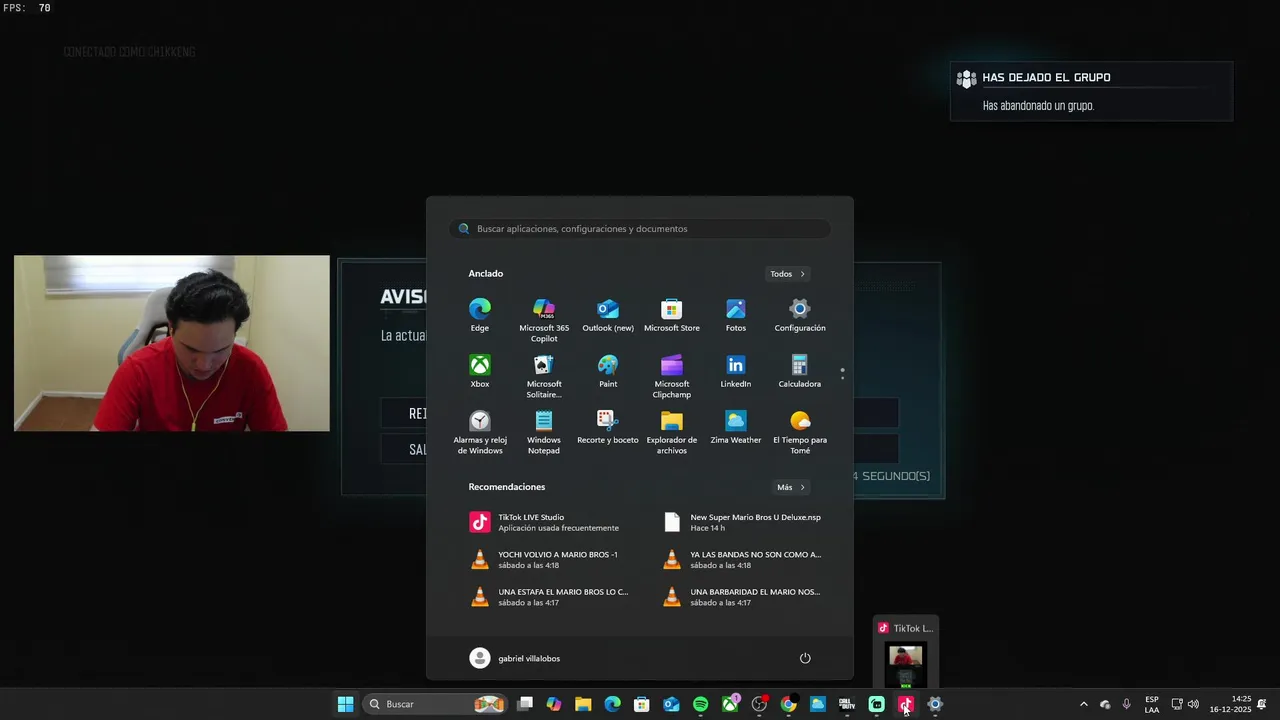Image resolution: width=1280 pixels, height=720 pixels.
Task: Open Paint from pinned apps
Action: coord(608,371)
